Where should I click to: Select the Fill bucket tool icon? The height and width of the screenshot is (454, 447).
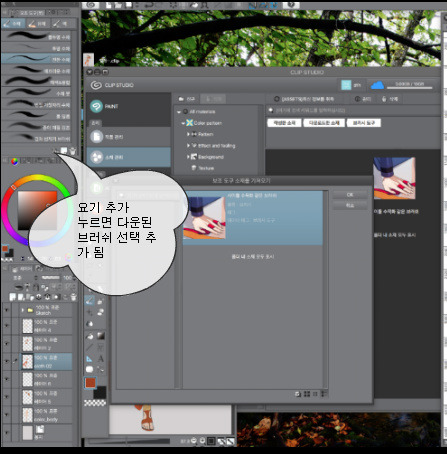(x=90, y=336)
